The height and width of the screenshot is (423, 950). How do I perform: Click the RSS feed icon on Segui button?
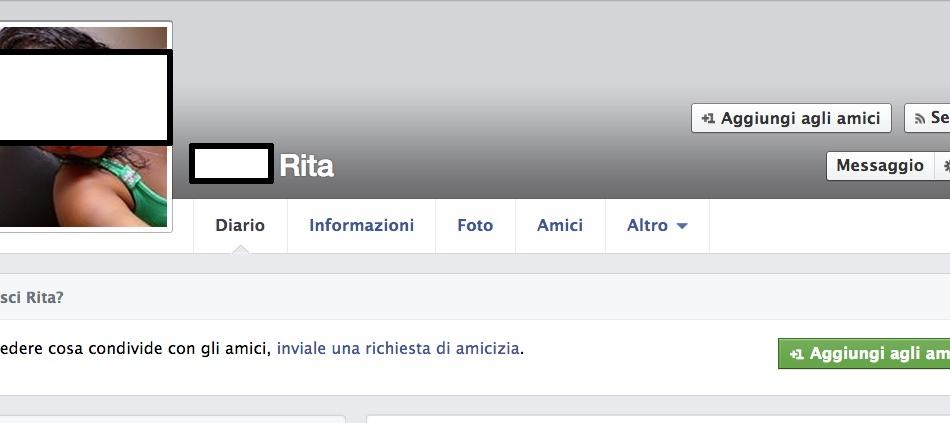(x=920, y=119)
